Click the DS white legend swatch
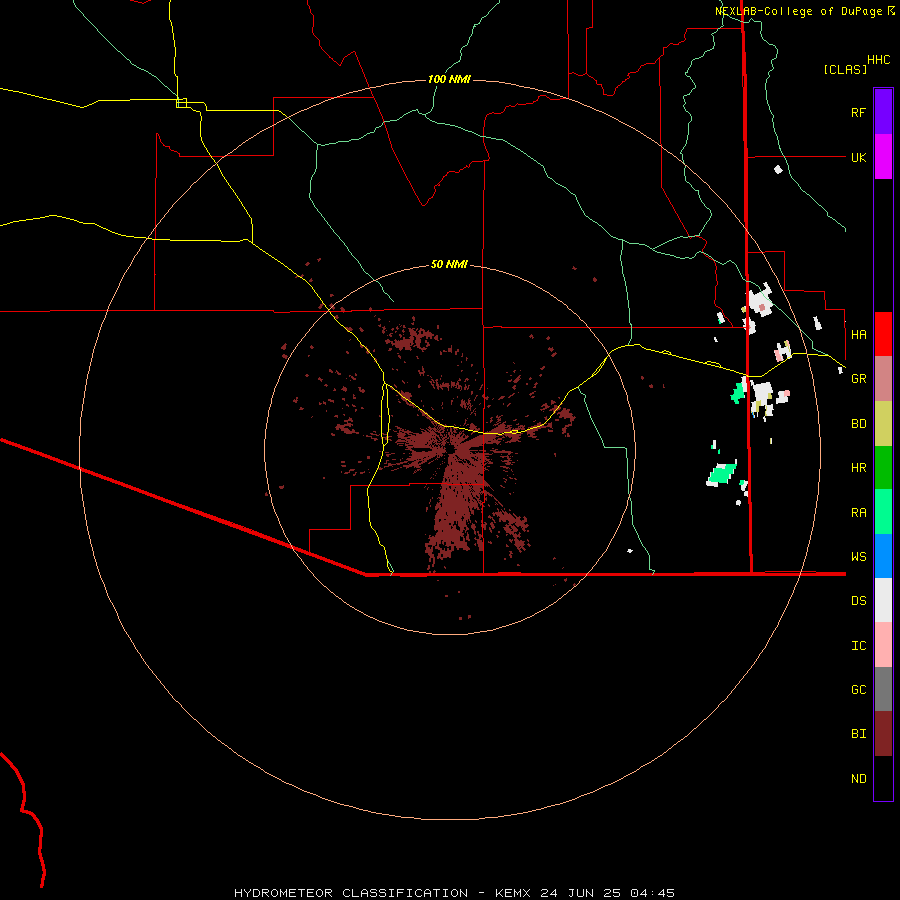The height and width of the screenshot is (900, 900). 883,600
